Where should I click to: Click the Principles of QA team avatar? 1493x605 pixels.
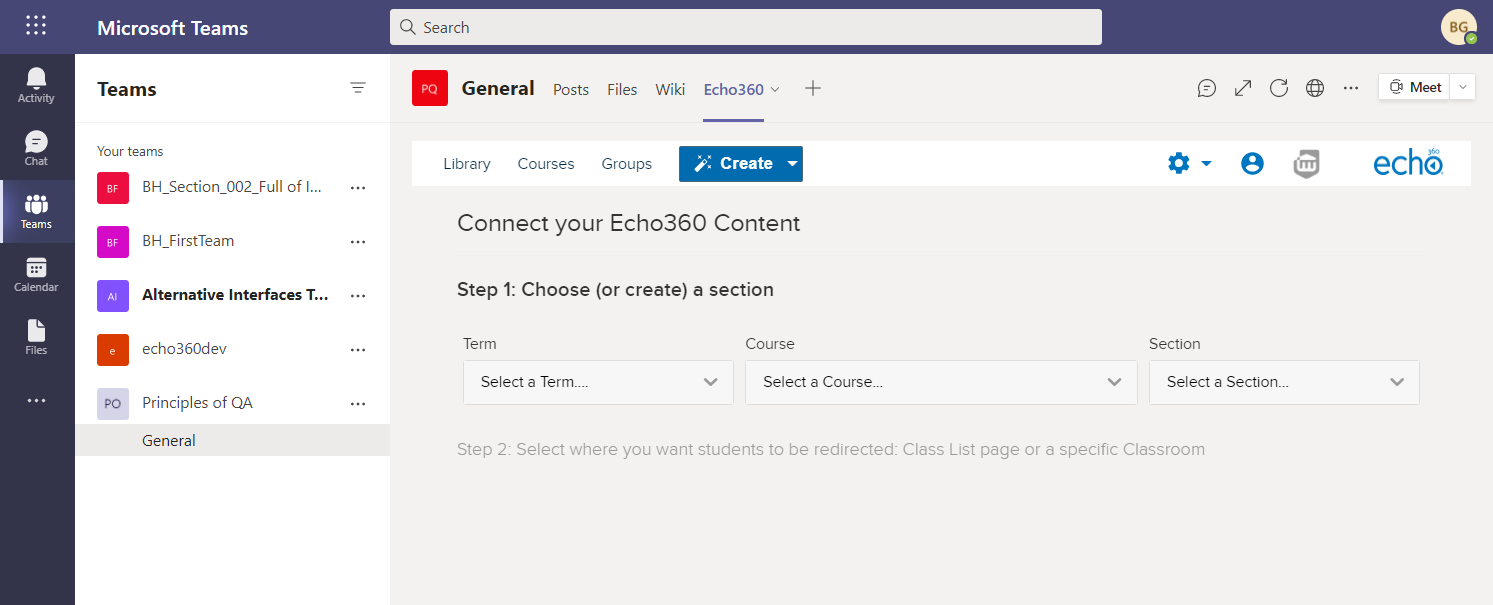pyautogui.click(x=113, y=403)
